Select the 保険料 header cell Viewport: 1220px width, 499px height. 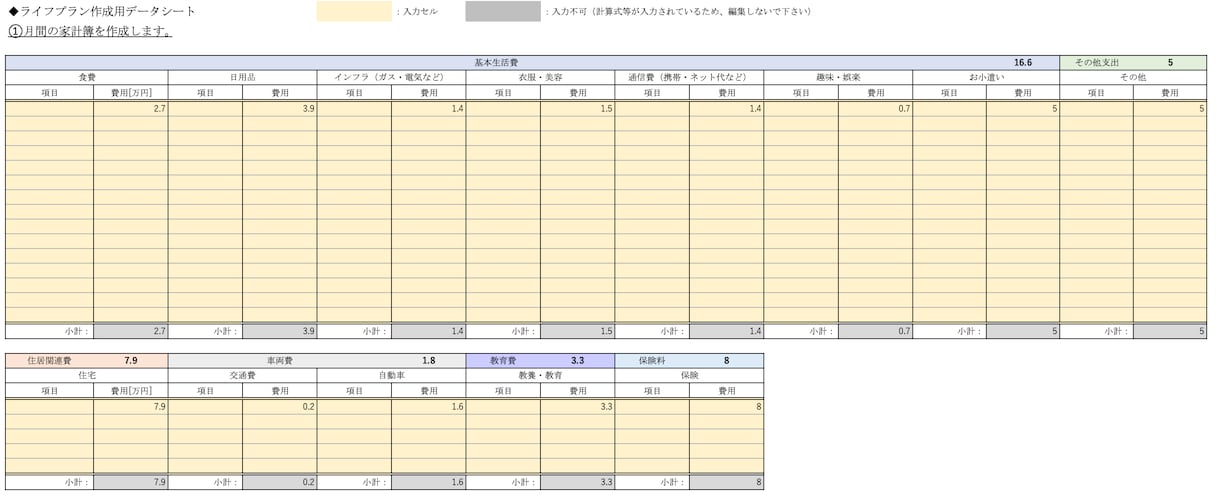click(x=652, y=360)
